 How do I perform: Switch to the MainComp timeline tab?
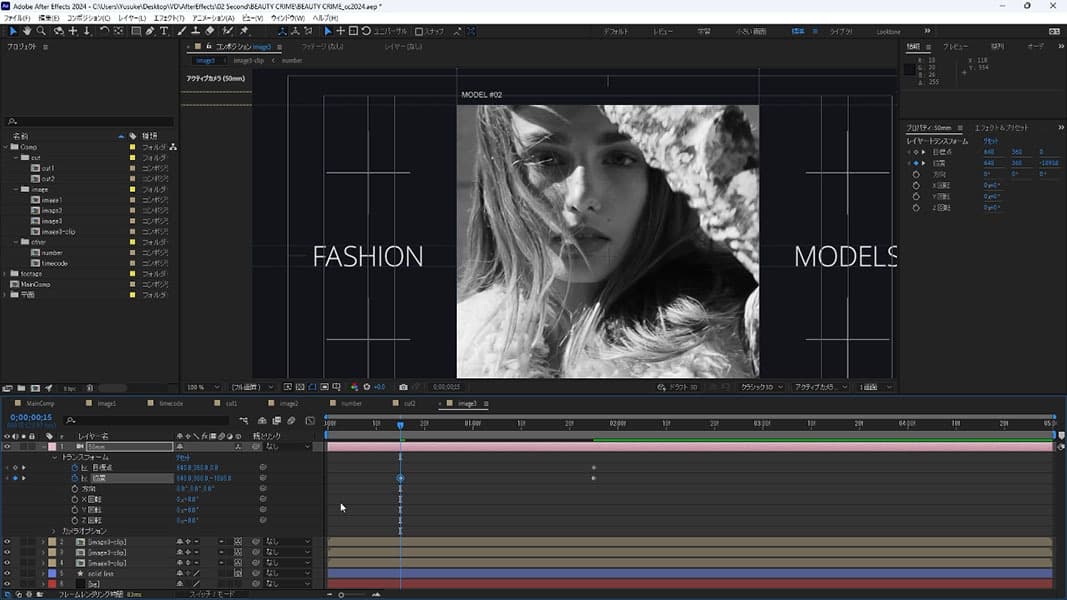point(40,403)
